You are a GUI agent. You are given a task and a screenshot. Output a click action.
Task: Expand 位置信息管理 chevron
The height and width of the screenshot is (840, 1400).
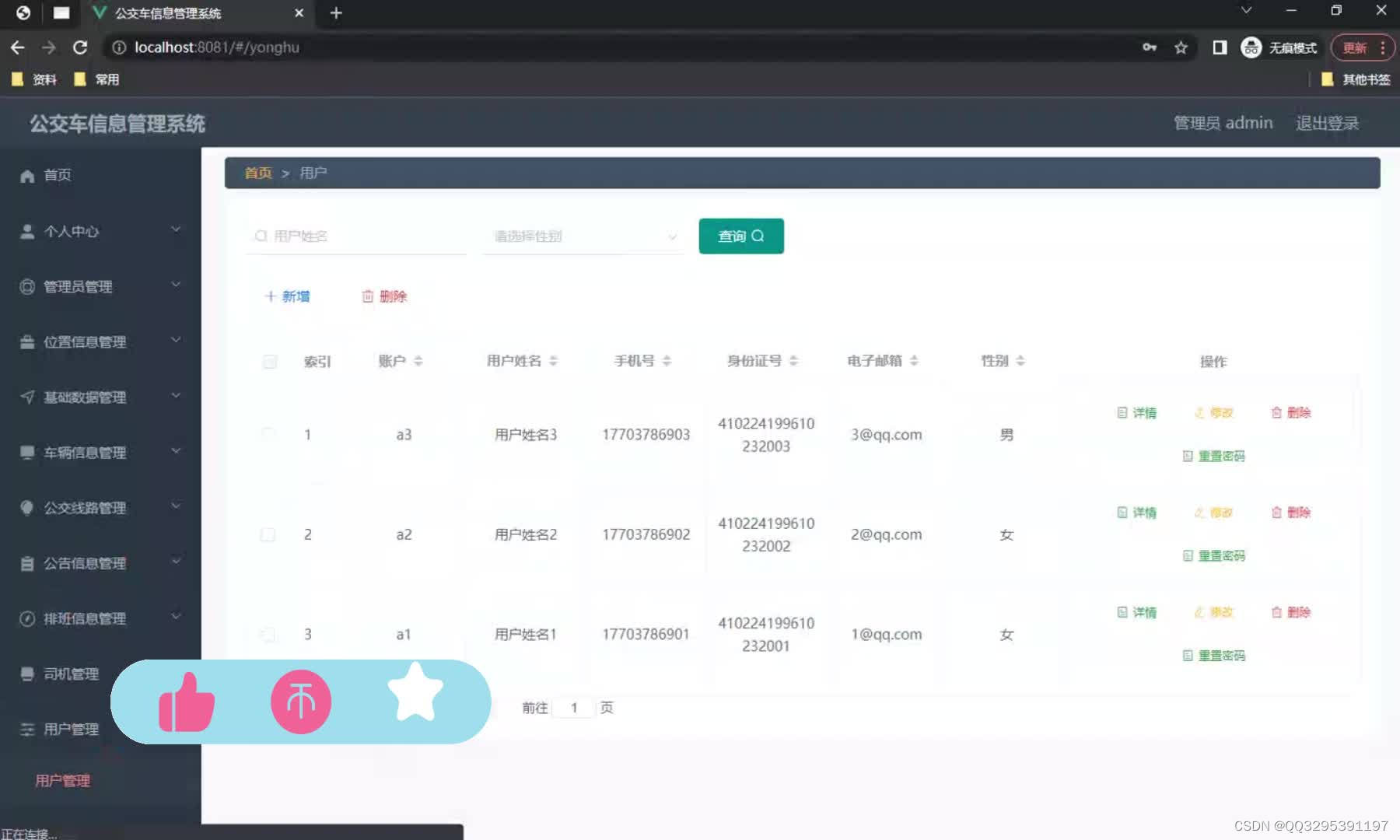point(176,340)
